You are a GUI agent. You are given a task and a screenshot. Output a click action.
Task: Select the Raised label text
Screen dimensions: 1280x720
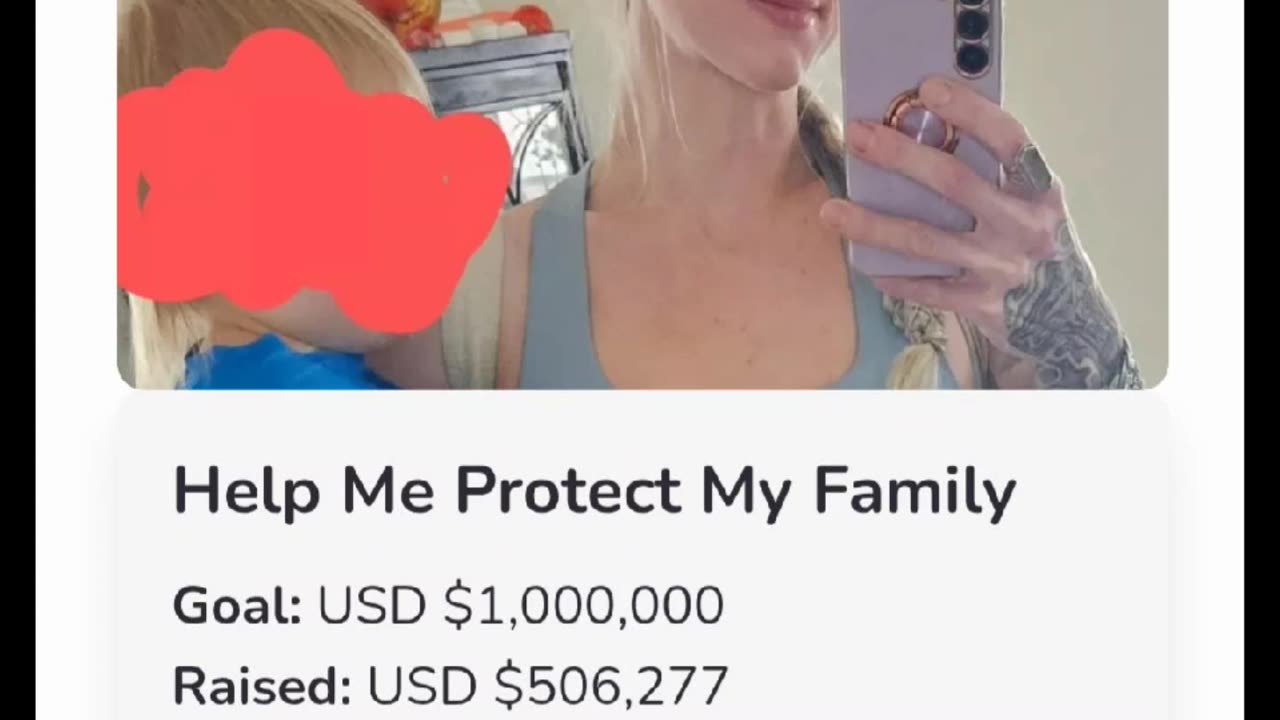click(262, 686)
